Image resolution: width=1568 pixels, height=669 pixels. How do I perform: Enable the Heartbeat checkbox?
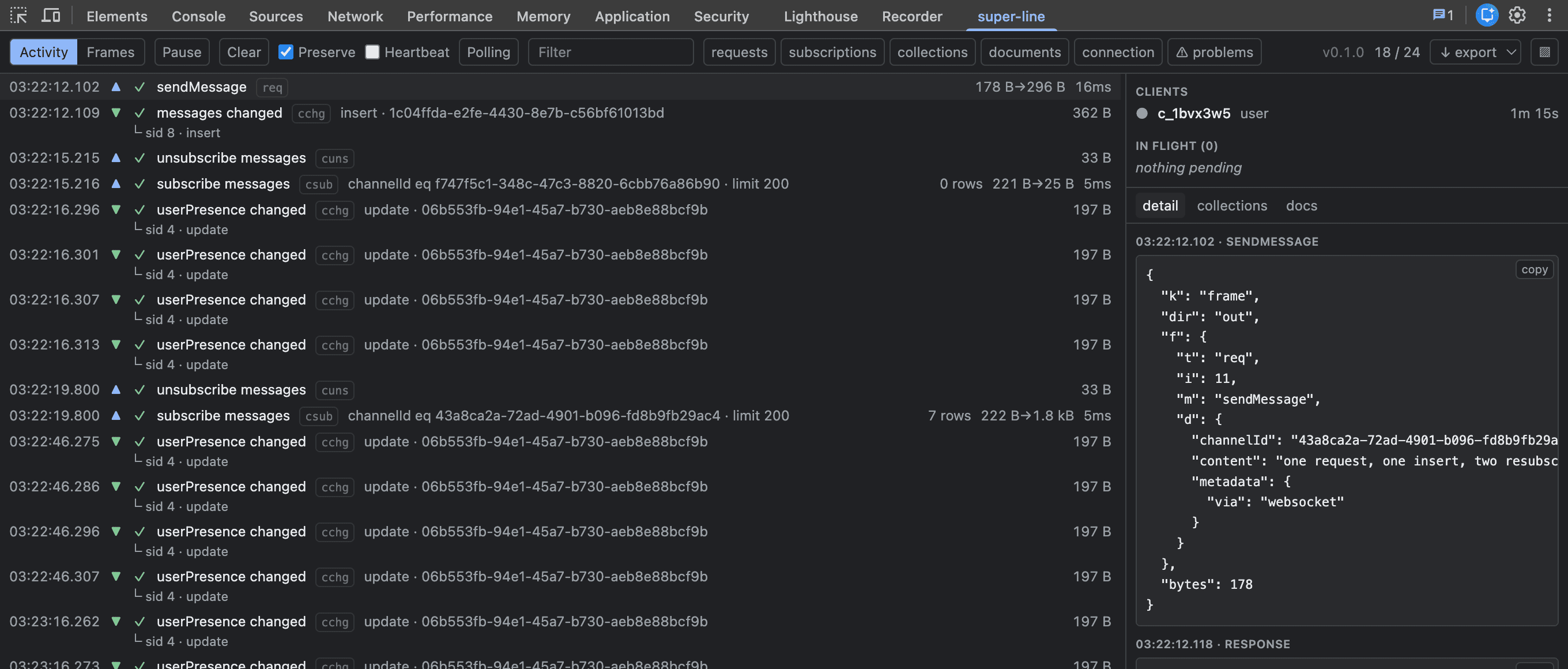click(x=372, y=52)
